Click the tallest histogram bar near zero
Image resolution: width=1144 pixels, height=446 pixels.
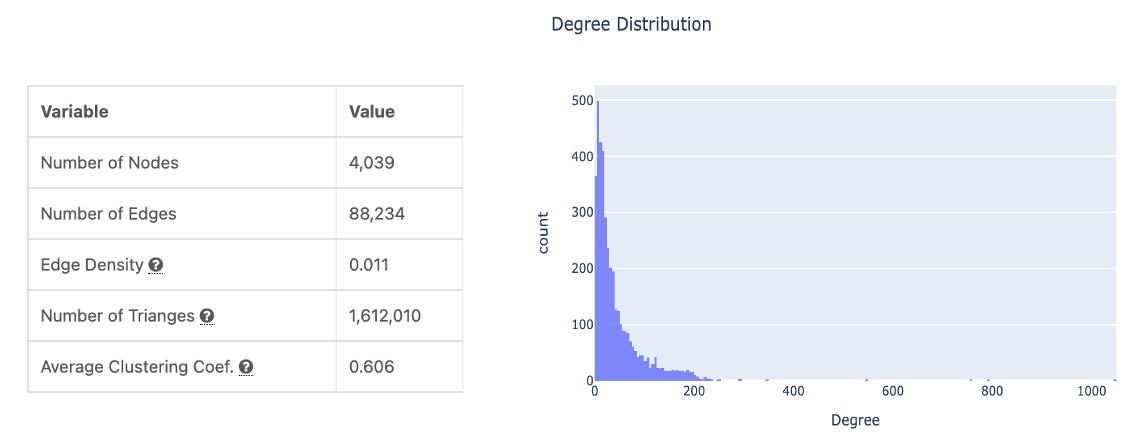click(597, 240)
